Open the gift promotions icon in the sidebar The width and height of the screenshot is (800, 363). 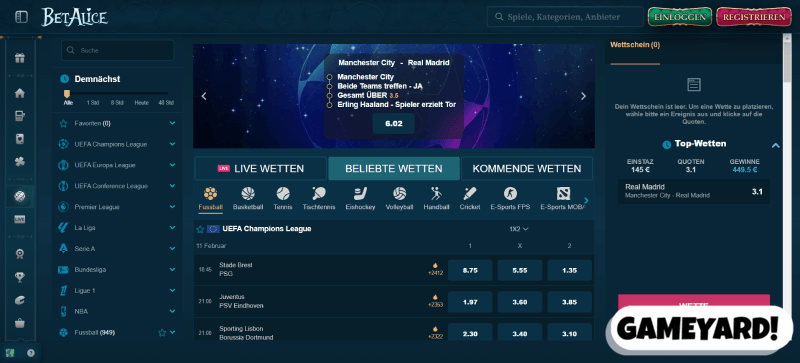[x=20, y=58]
